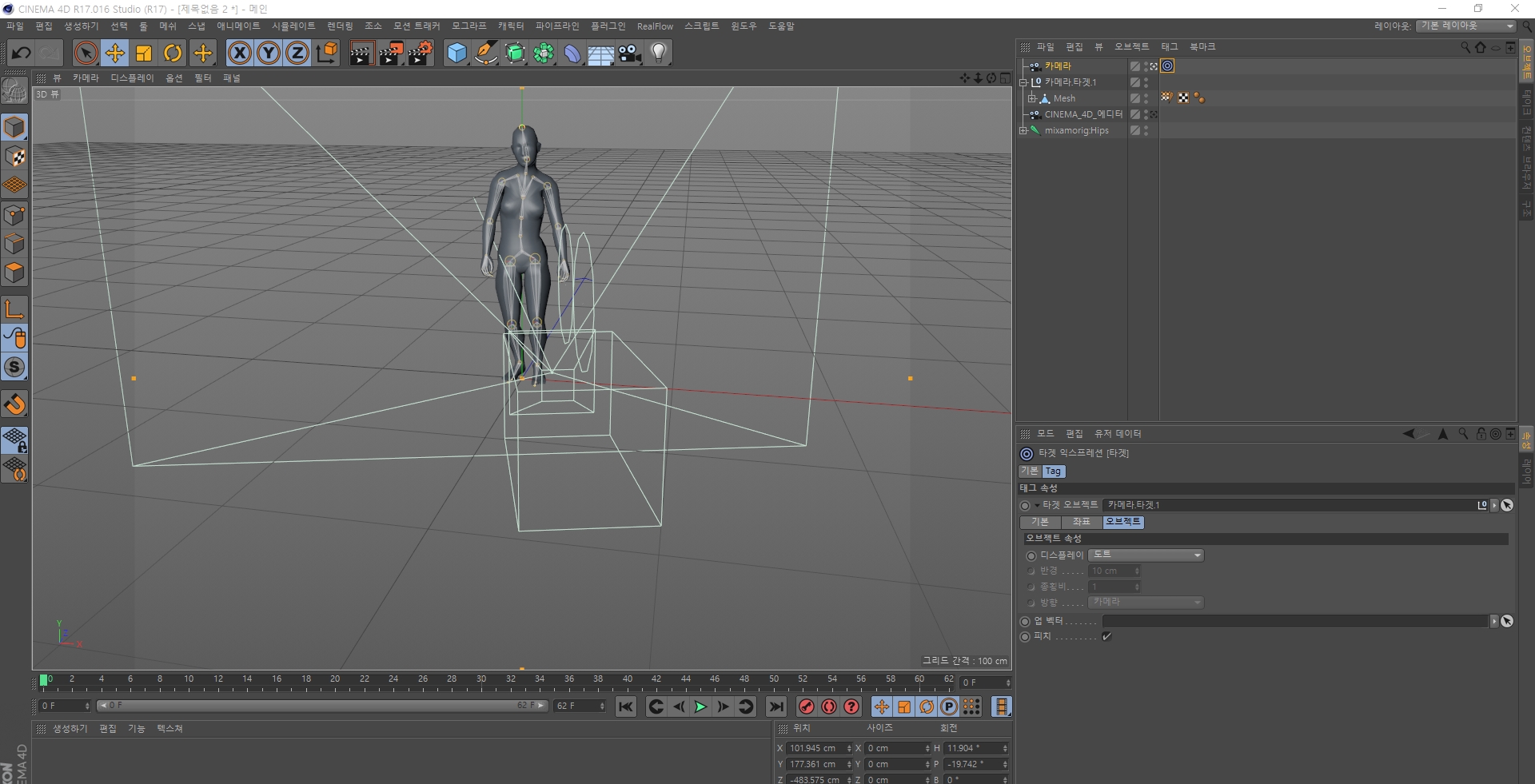Add a floor environment object
The height and width of the screenshot is (784, 1535).
601,54
